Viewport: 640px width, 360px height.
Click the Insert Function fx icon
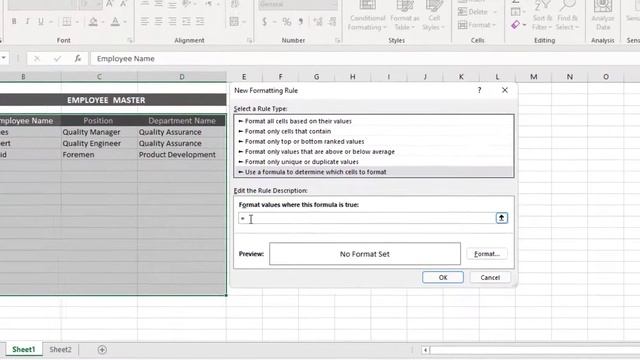click(78, 59)
